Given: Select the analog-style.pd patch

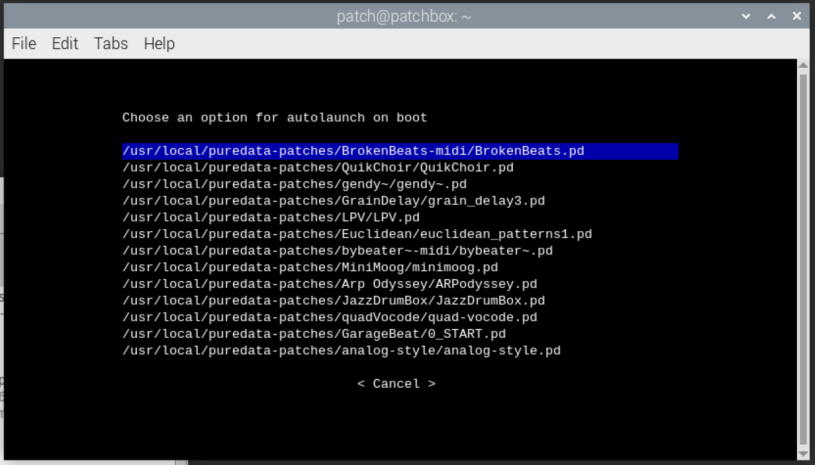Looking at the screenshot, I should click(341, 351).
